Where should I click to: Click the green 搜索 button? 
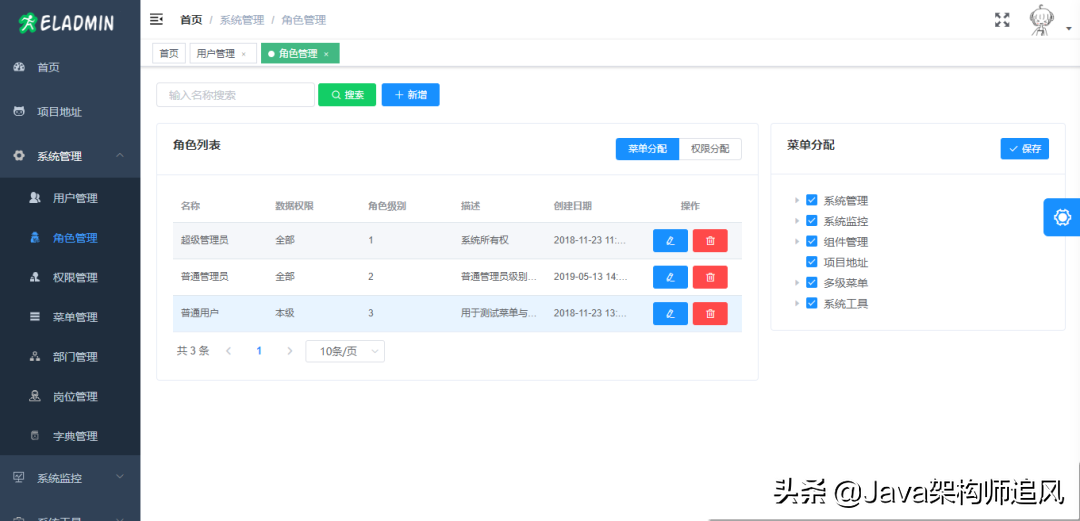(347, 95)
